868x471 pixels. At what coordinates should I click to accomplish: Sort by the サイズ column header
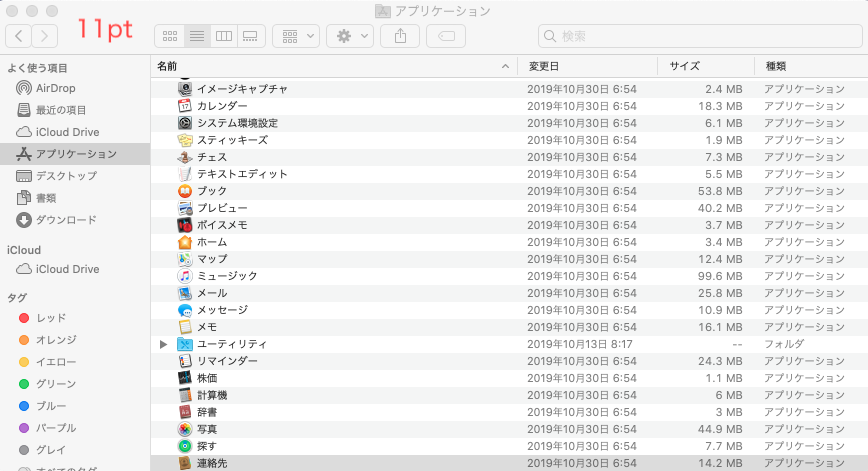pyautogui.click(x=706, y=66)
